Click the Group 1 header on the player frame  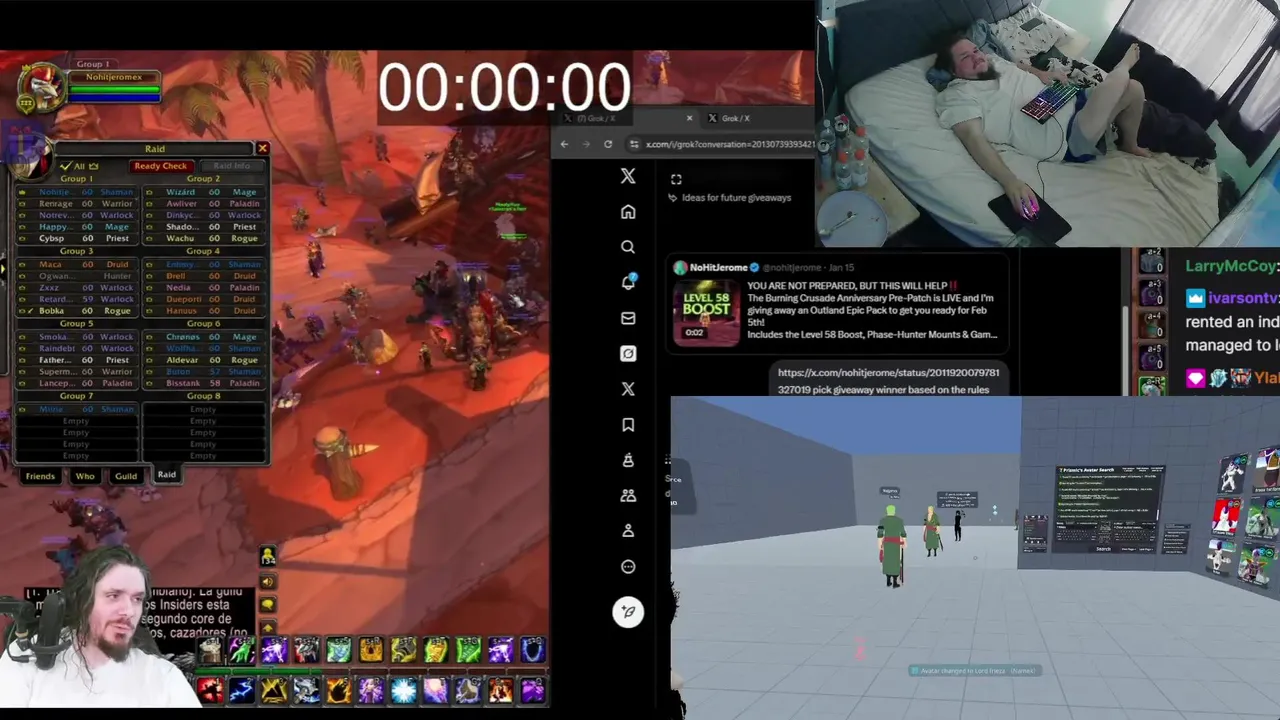[x=93, y=64]
